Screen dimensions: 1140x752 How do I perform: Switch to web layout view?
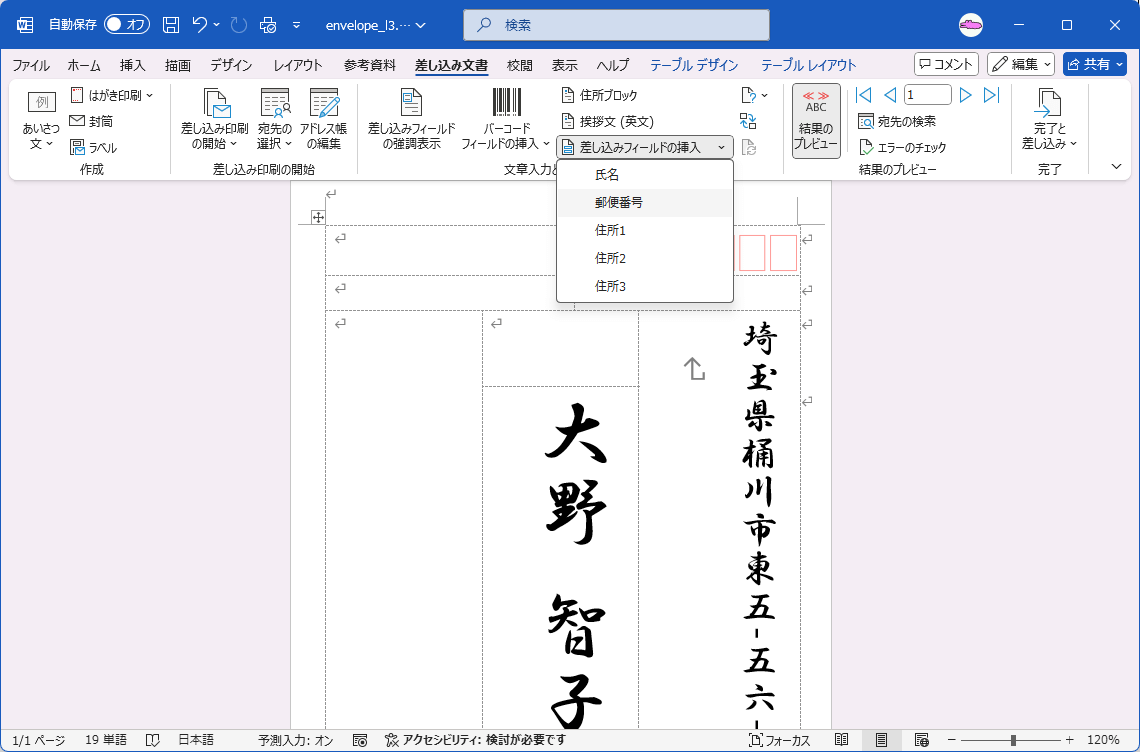pos(922,740)
